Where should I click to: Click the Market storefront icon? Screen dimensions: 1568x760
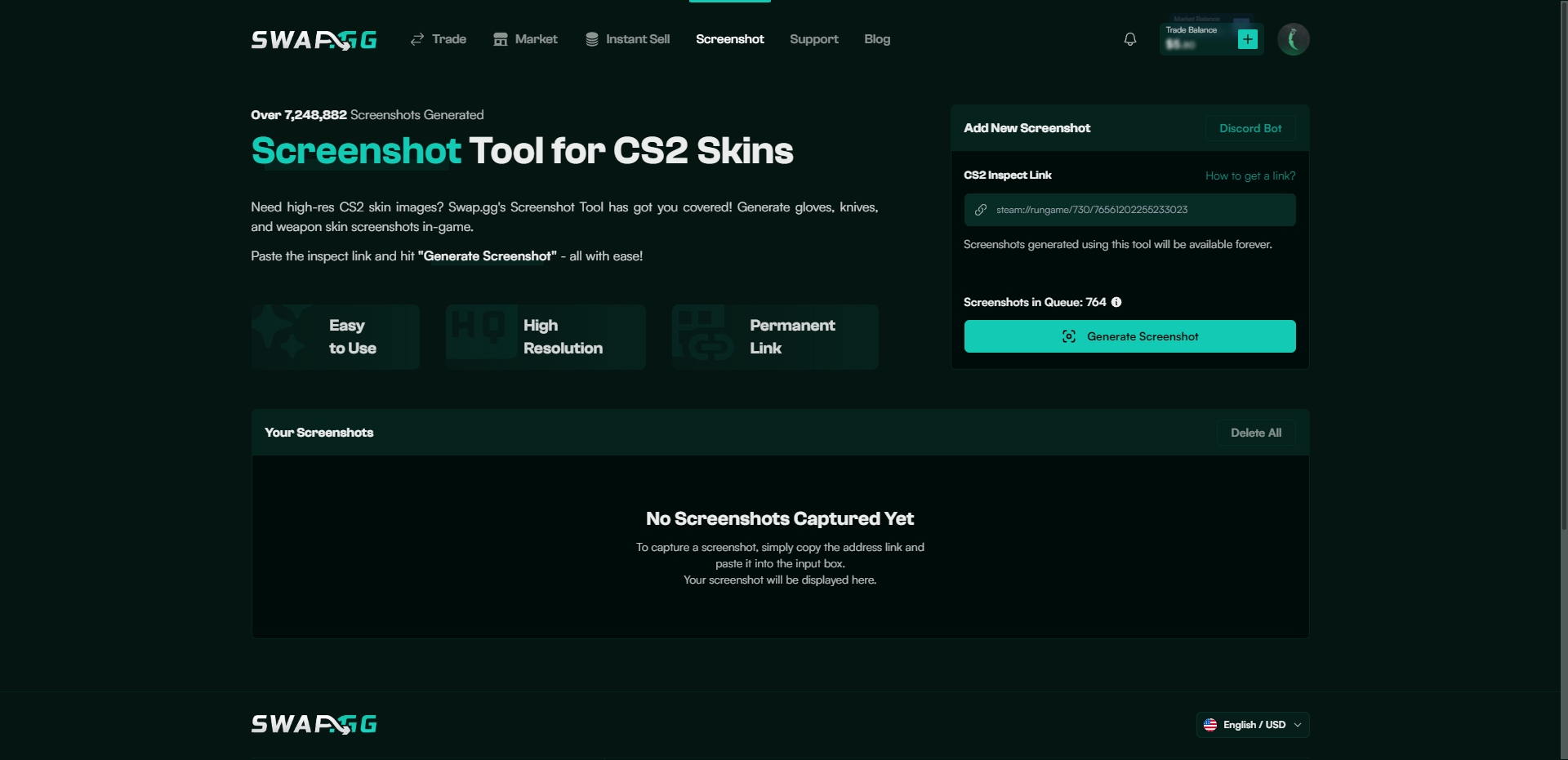click(x=501, y=39)
